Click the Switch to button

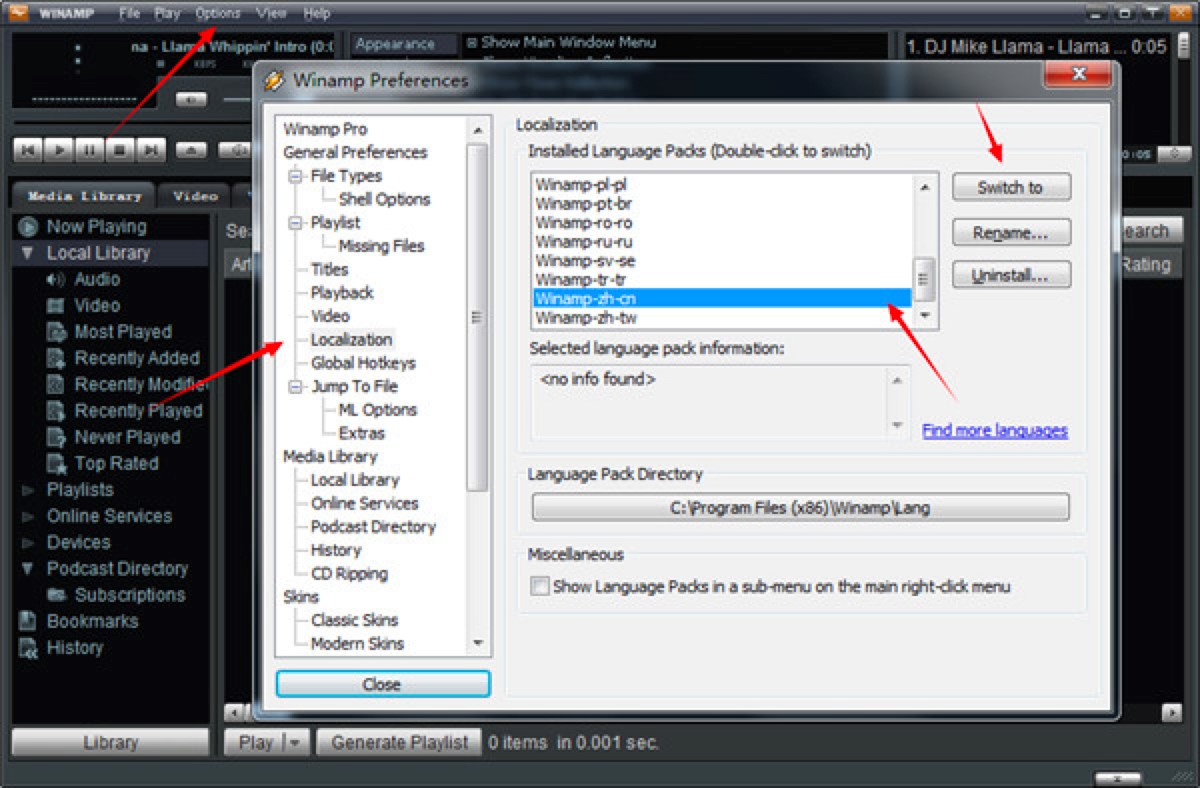[1011, 186]
